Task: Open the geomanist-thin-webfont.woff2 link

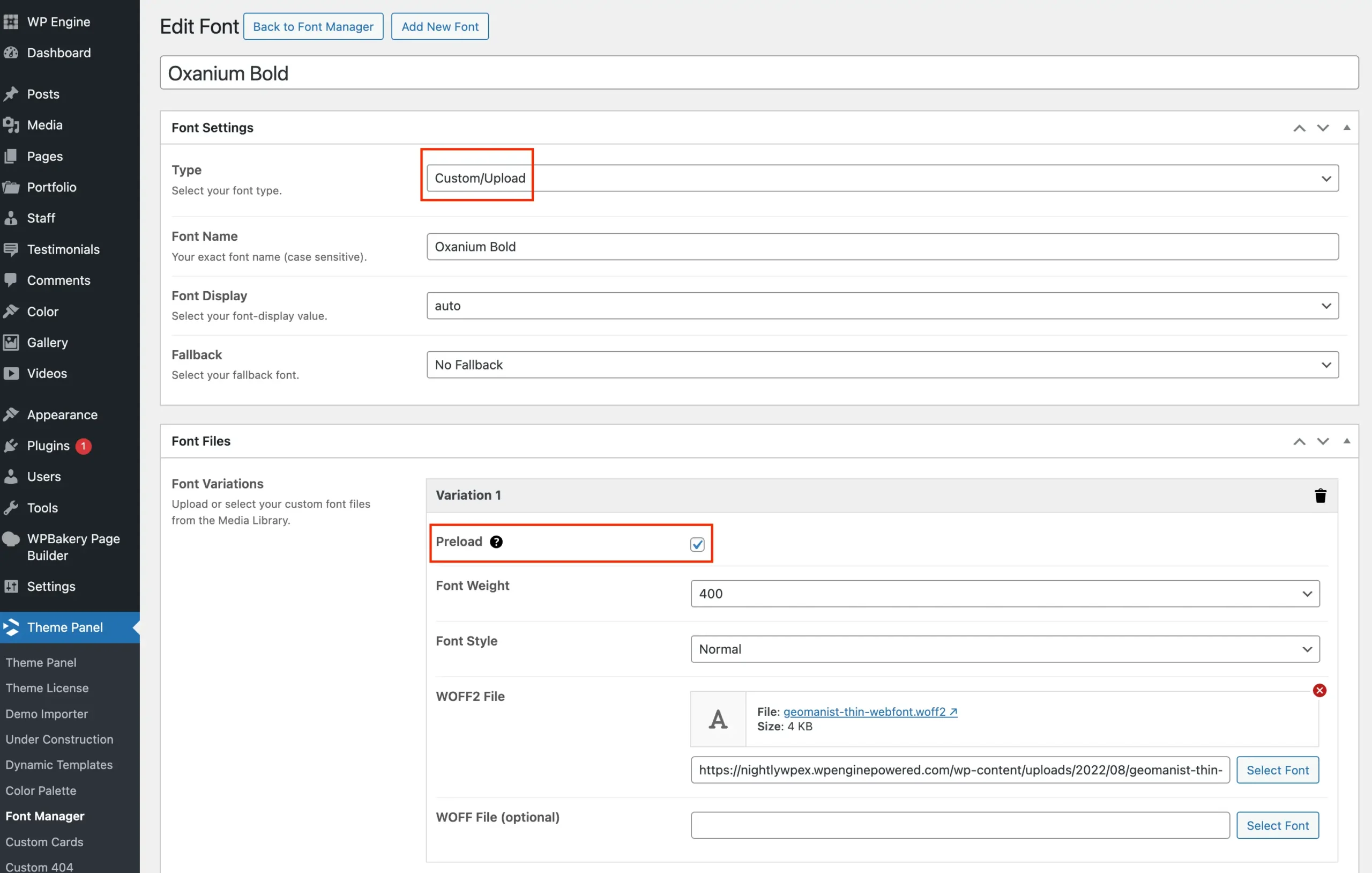Action: 870,712
